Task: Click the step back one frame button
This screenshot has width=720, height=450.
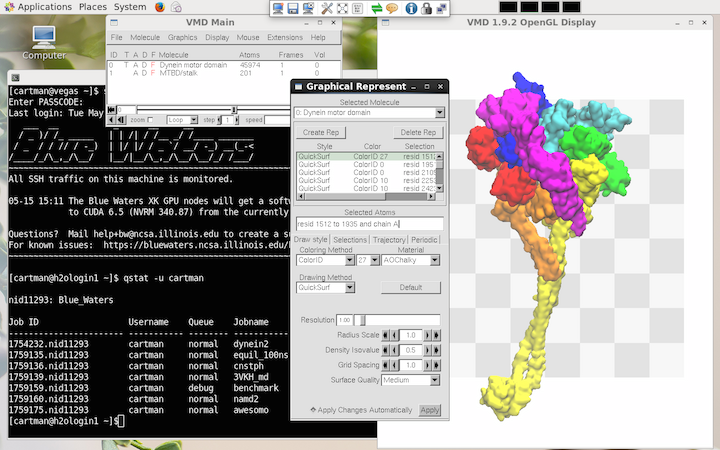Action: (x=121, y=120)
